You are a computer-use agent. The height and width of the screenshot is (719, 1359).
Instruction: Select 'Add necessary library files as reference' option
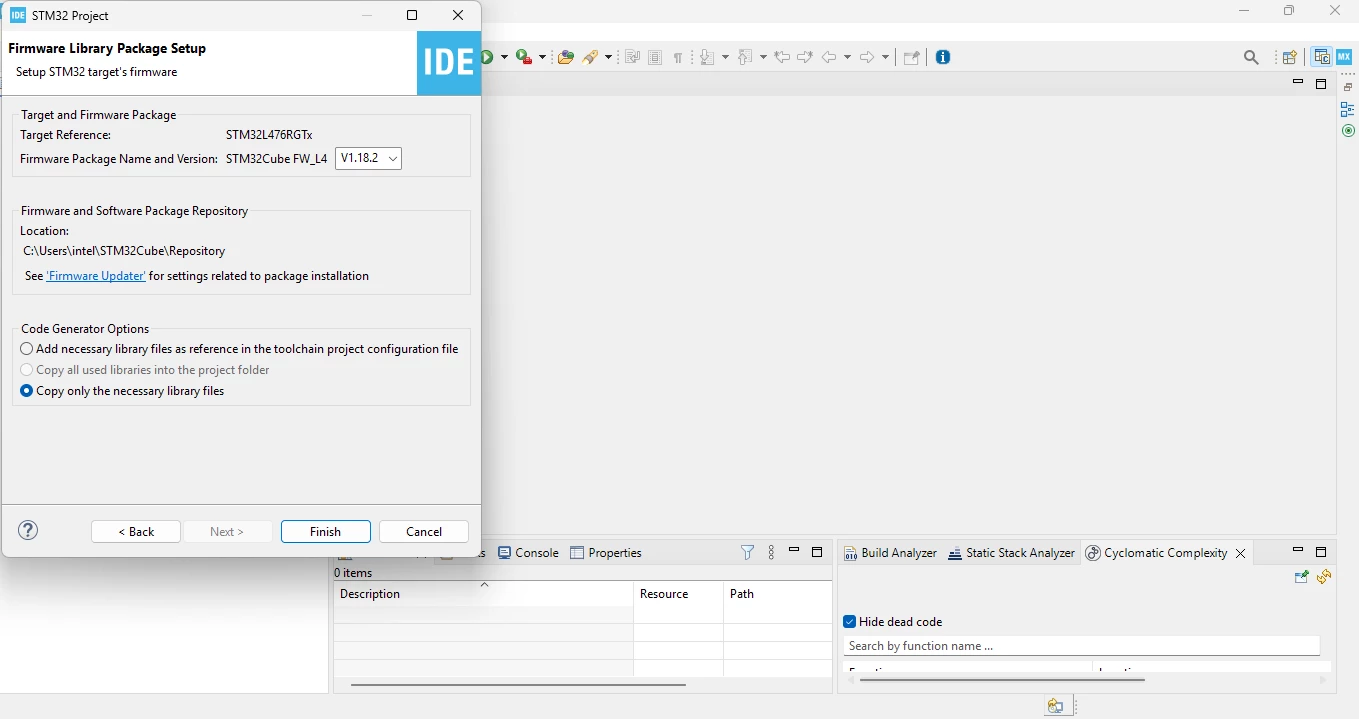coord(239,349)
